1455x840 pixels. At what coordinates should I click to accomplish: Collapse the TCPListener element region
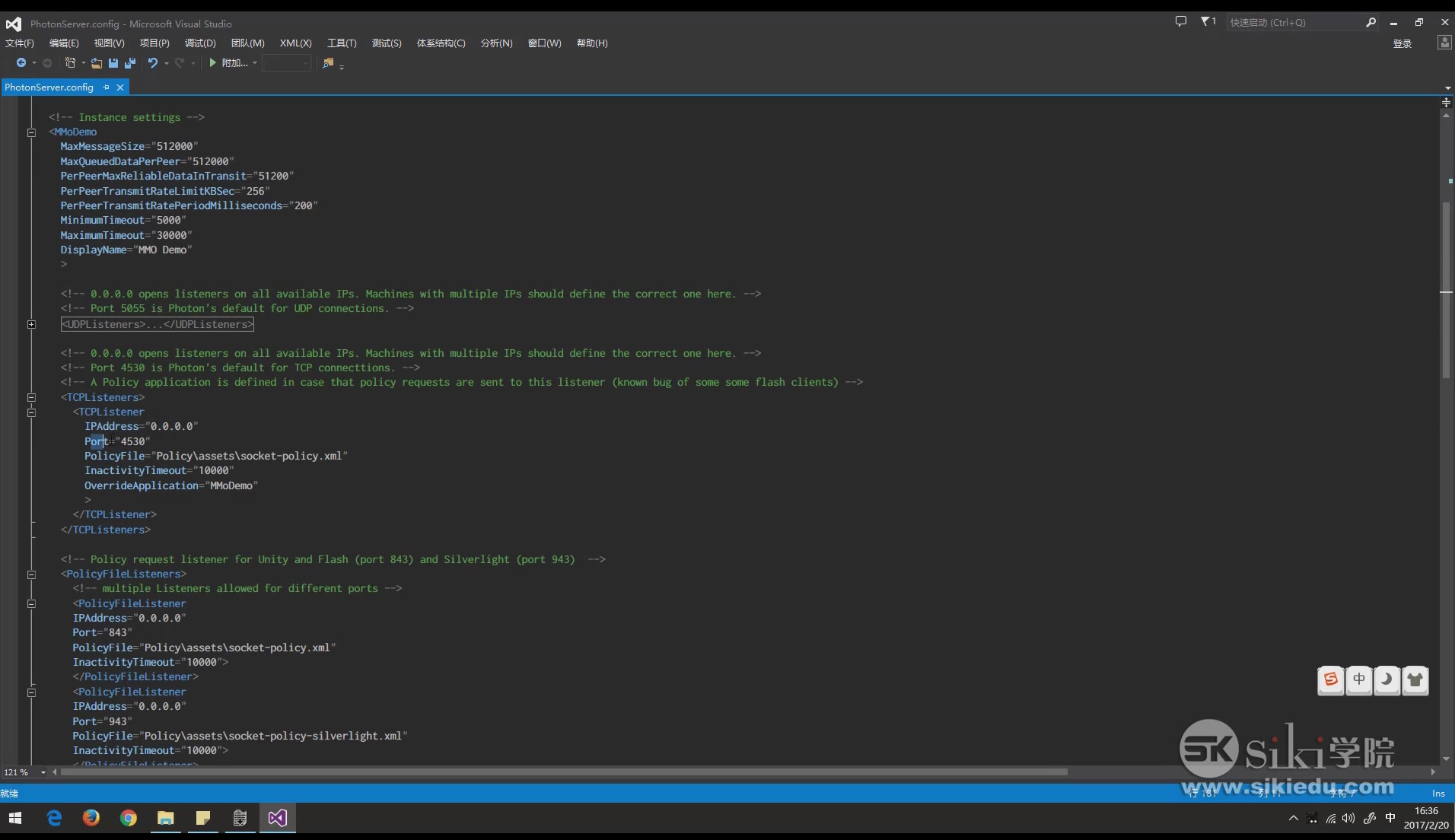click(31, 412)
